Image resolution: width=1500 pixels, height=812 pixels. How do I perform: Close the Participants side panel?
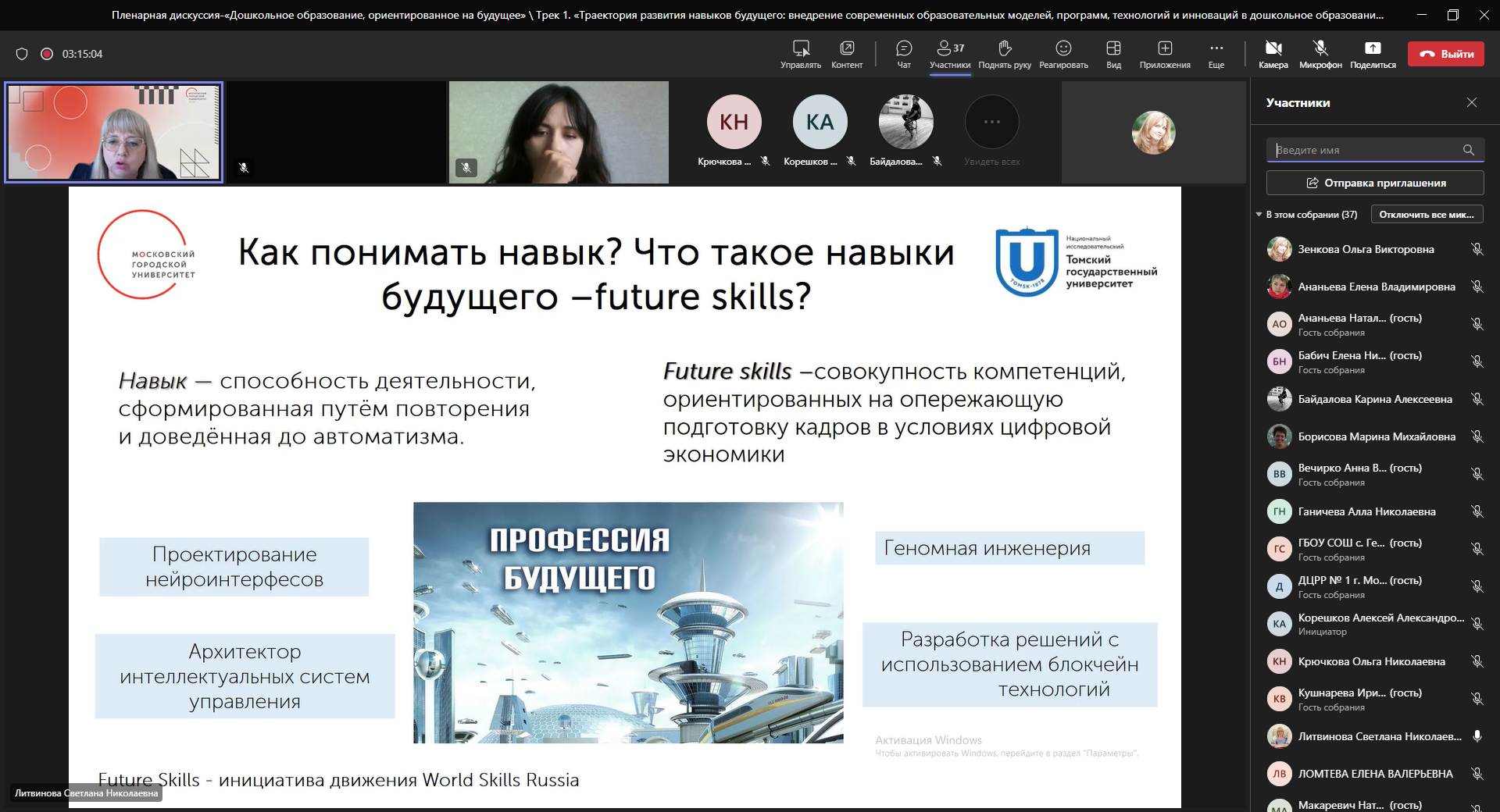[1472, 102]
